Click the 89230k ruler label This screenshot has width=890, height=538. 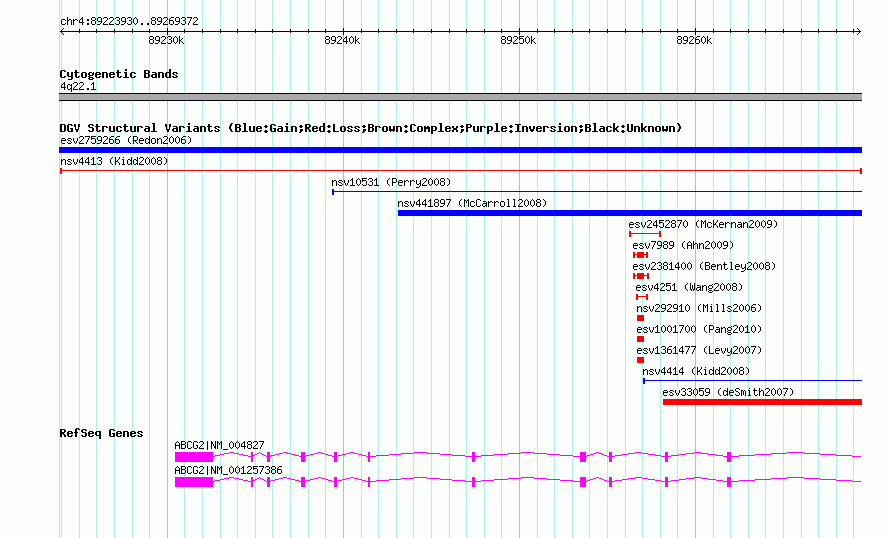[x=166, y=40]
